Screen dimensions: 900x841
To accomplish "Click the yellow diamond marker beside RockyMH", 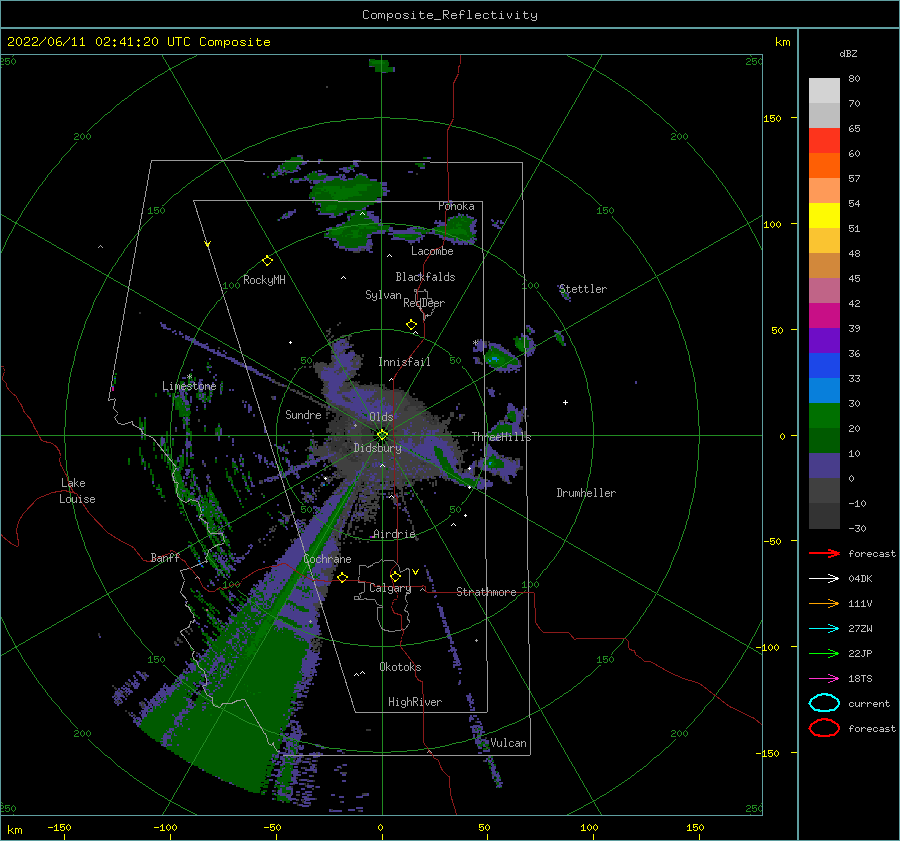I will [x=267, y=261].
